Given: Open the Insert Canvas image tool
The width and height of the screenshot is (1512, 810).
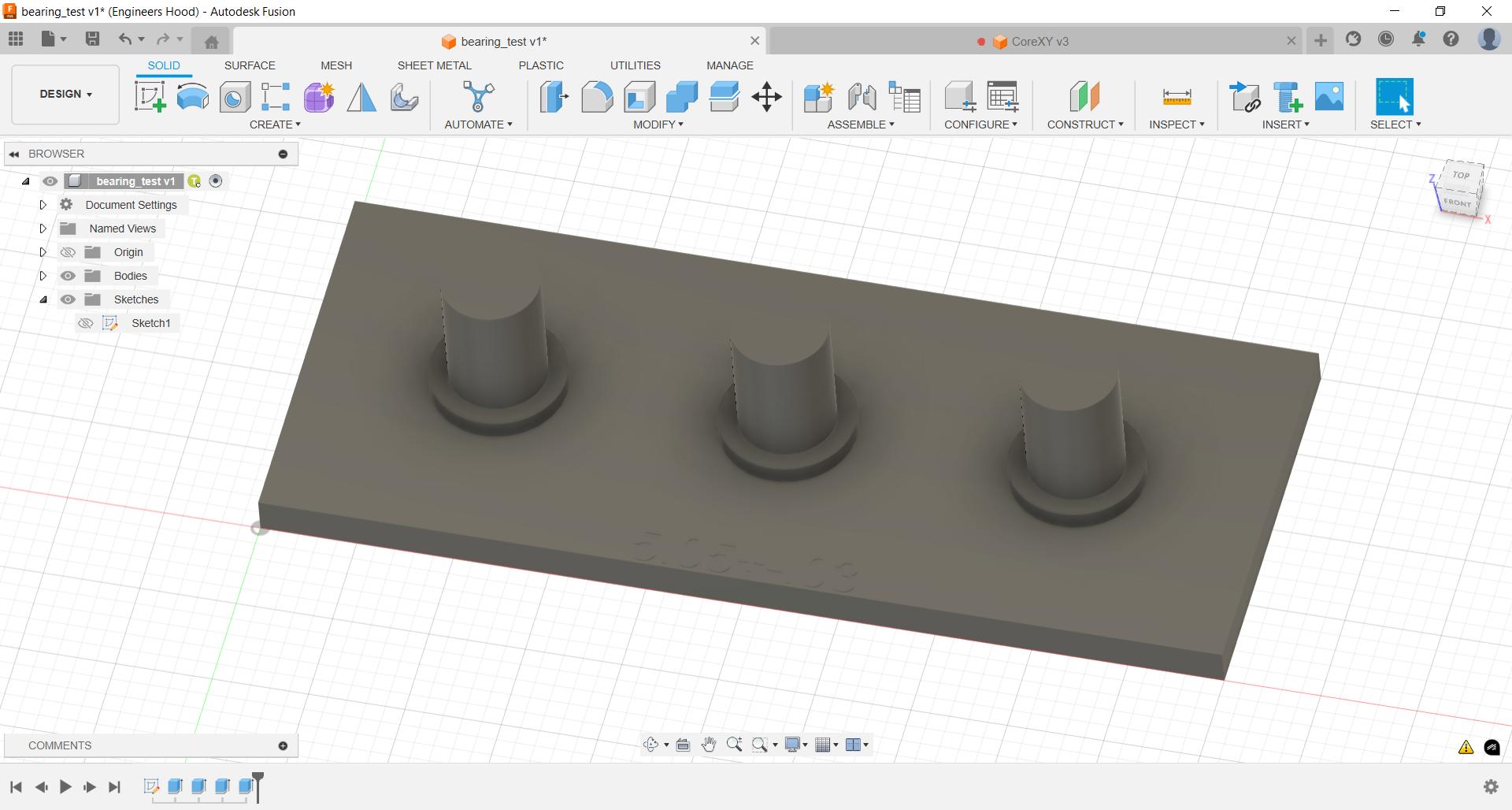Looking at the screenshot, I should (1329, 97).
